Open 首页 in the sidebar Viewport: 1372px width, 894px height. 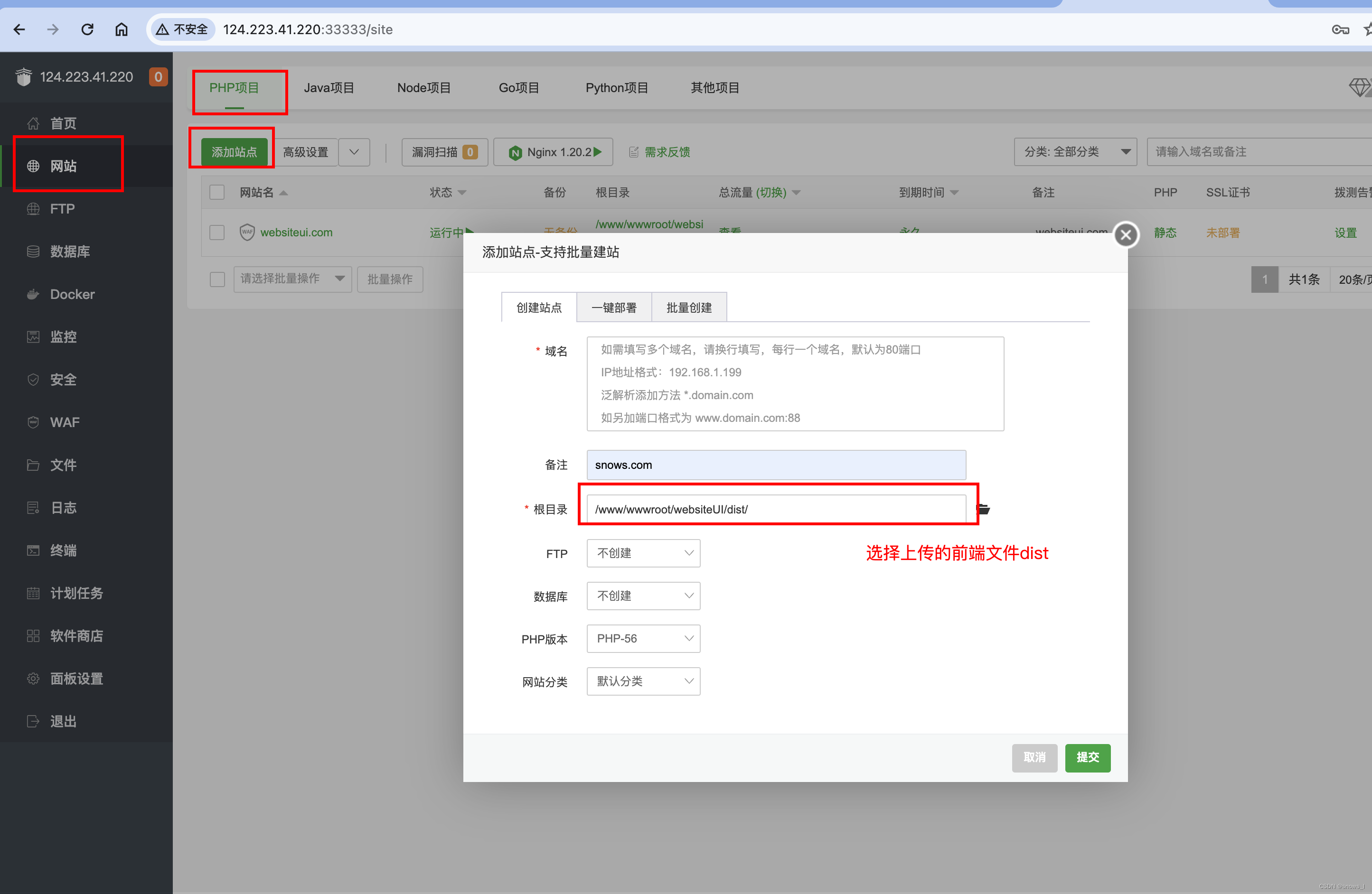64,123
